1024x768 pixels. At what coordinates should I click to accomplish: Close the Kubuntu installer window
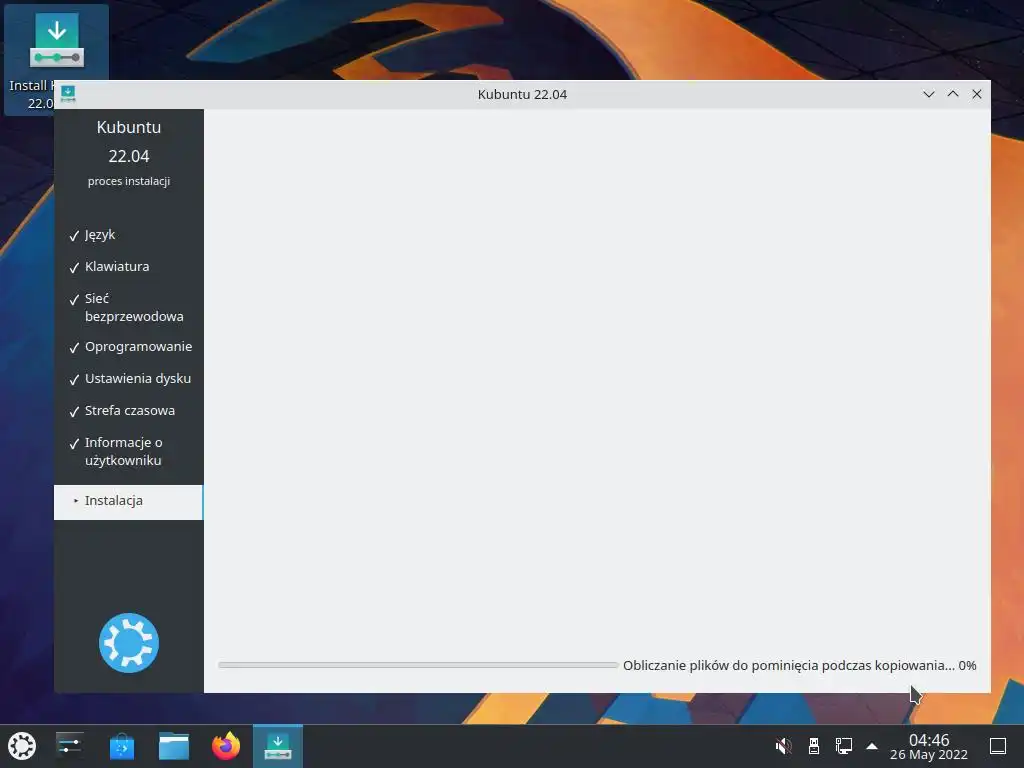[x=977, y=94]
